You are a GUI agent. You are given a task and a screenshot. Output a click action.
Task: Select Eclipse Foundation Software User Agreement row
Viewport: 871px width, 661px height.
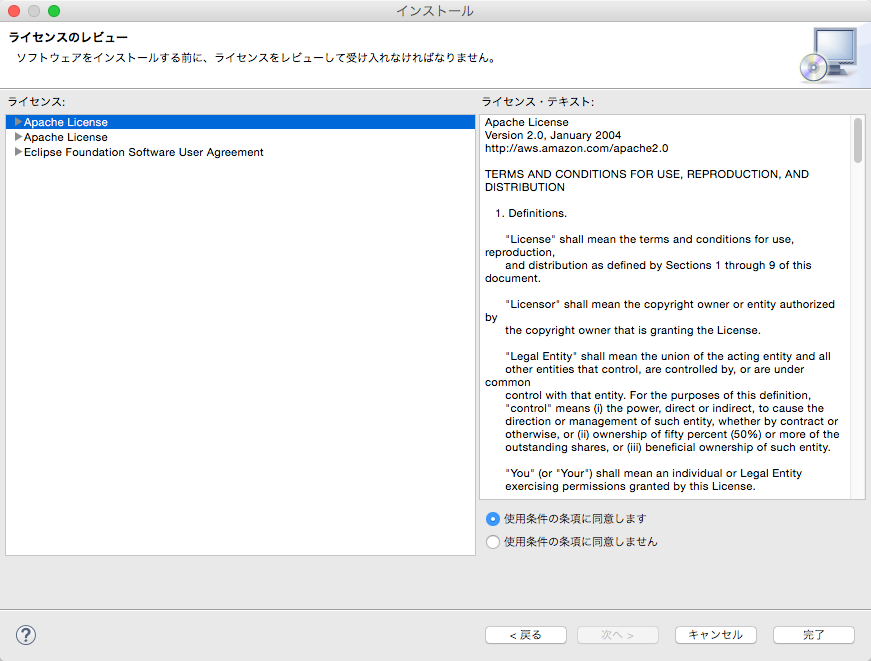coord(241,152)
